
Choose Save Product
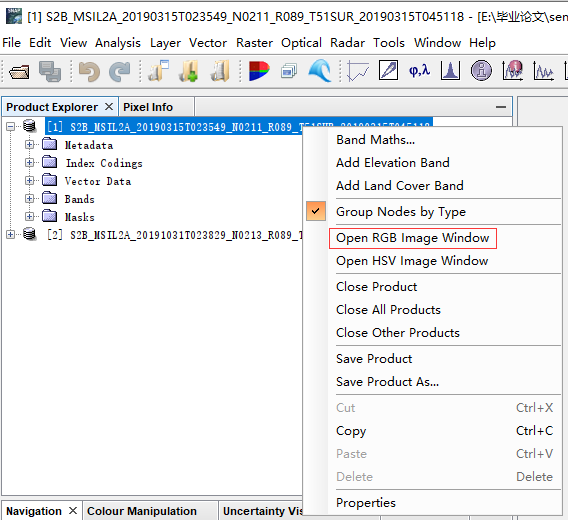point(374,359)
